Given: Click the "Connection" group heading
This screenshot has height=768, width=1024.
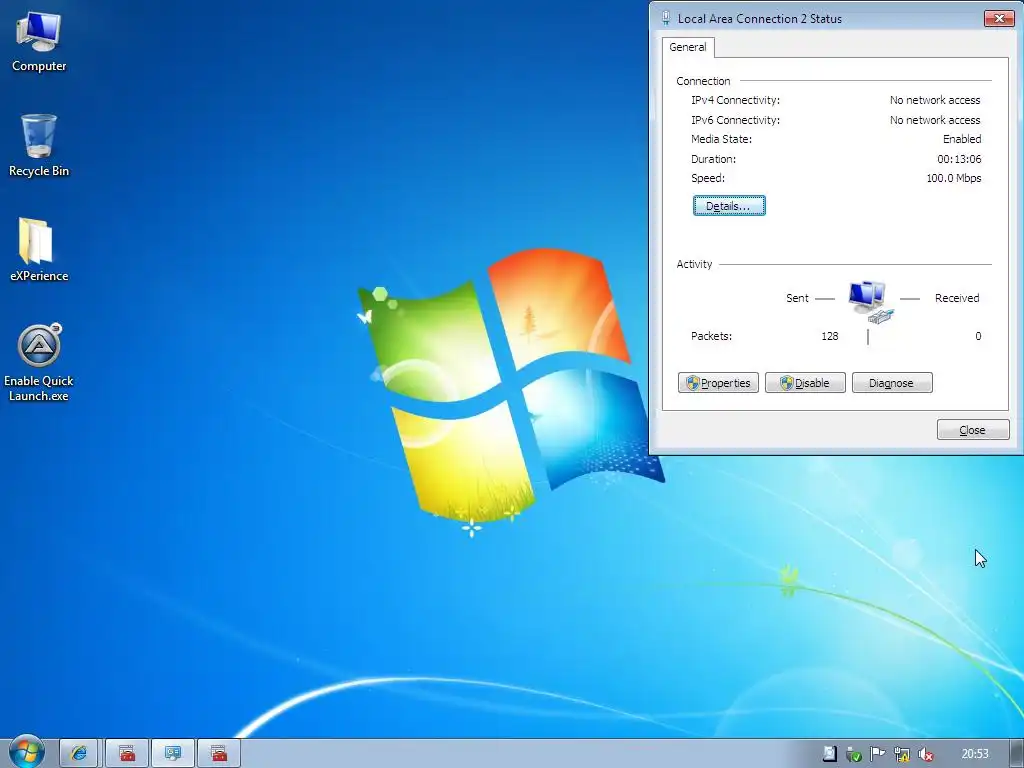Looking at the screenshot, I should pyautogui.click(x=703, y=81).
